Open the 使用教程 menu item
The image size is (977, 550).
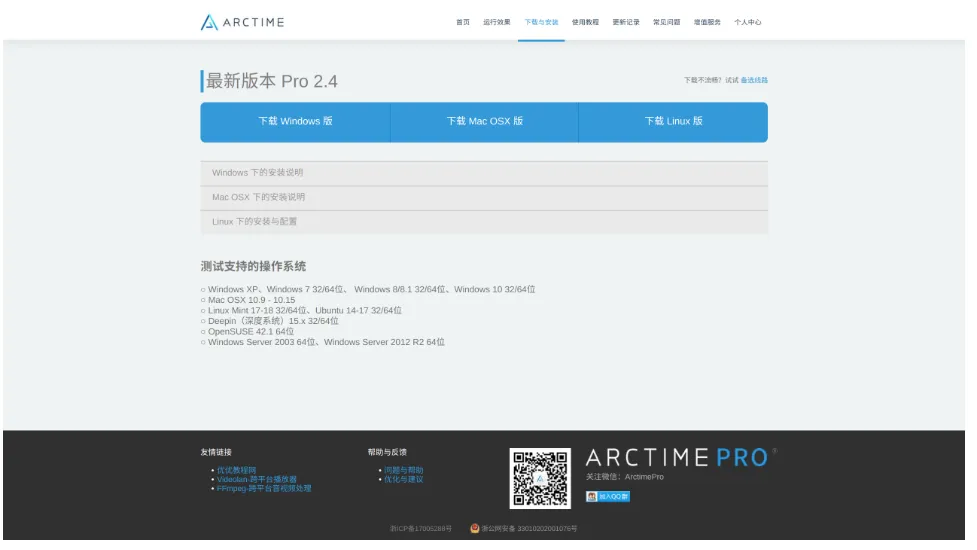[x=585, y=22]
